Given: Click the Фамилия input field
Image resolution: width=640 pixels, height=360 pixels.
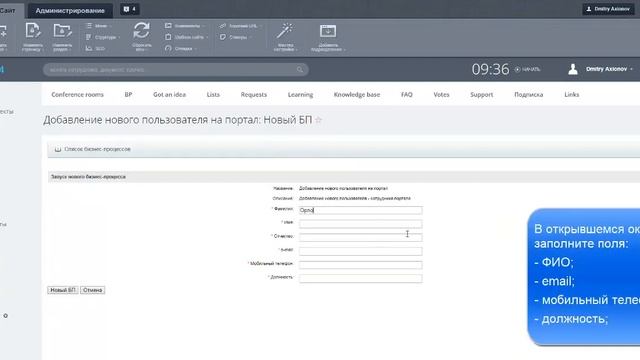Looking at the screenshot, I should click(360, 210).
